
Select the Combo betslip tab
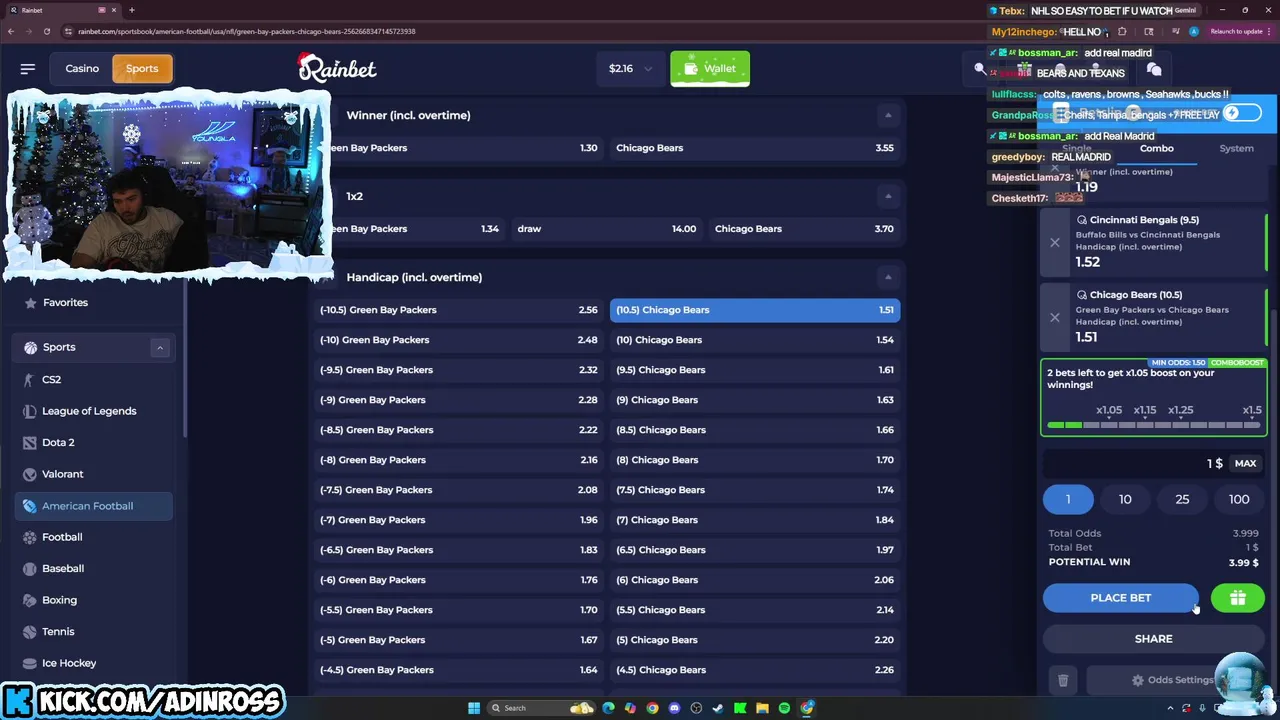point(1156,148)
